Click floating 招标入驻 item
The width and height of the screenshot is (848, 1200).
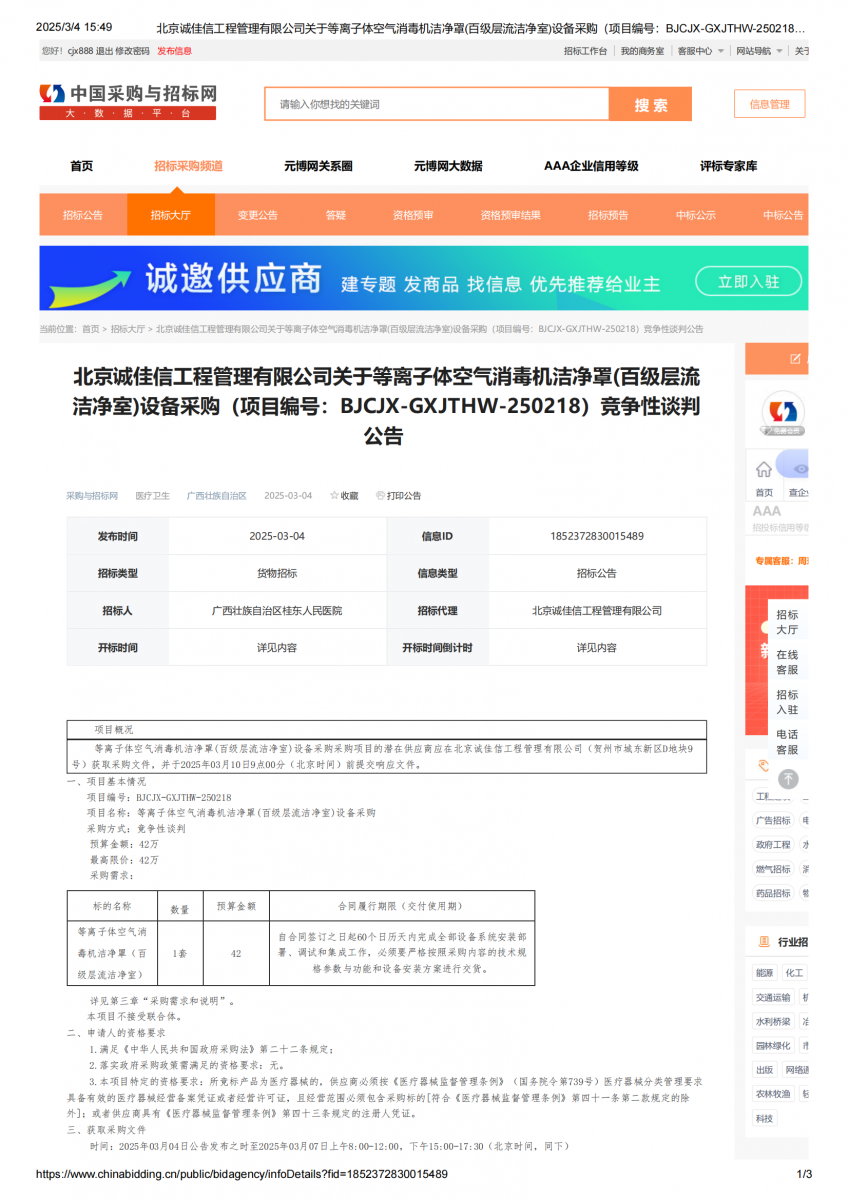point(787,702)
